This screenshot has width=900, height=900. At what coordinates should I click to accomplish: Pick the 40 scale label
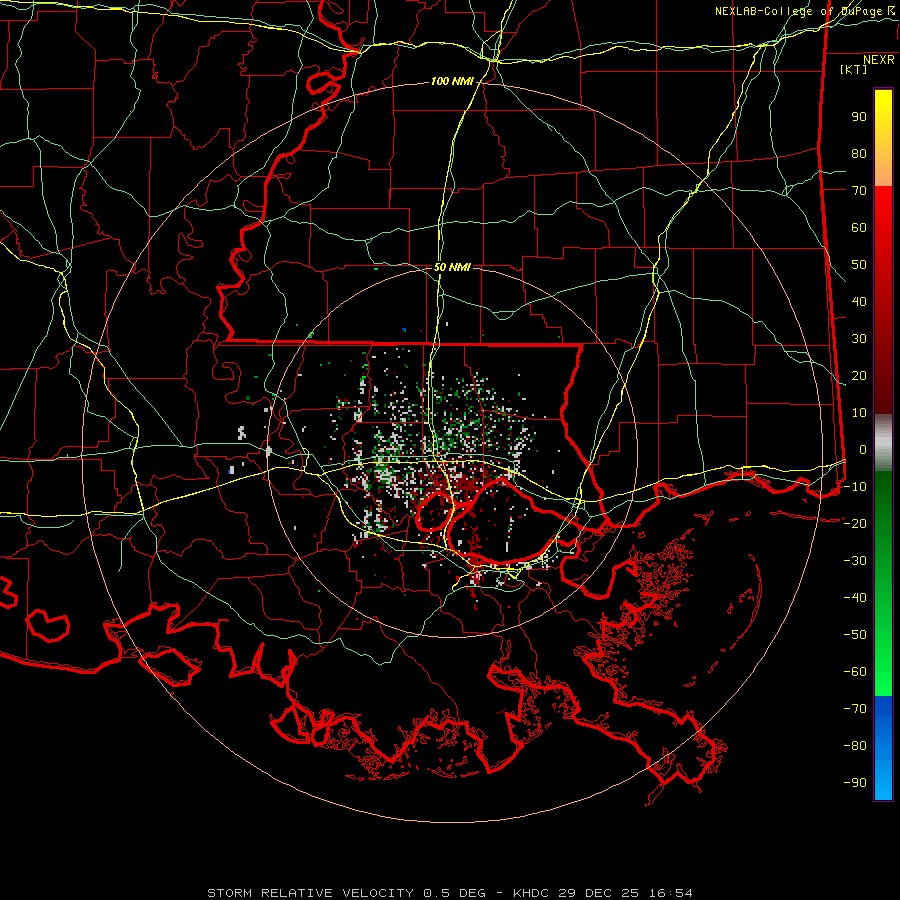[859, 301]
